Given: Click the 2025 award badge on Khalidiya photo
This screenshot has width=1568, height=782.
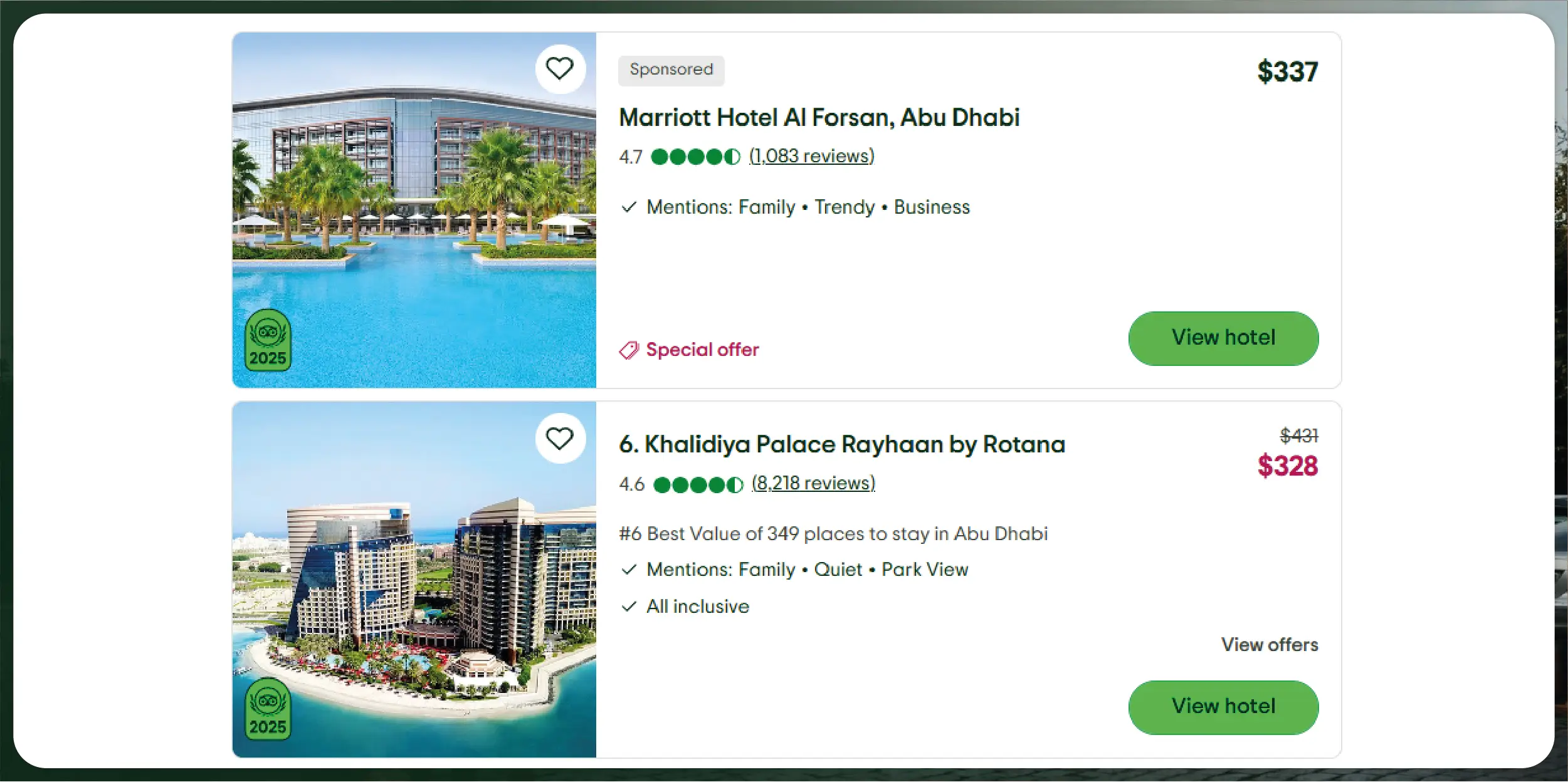Looking at the screenshot, I should 268,709.
